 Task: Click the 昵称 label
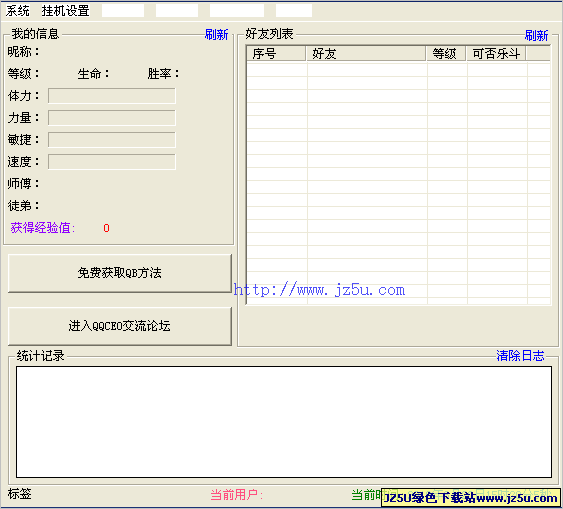point(23,52)
